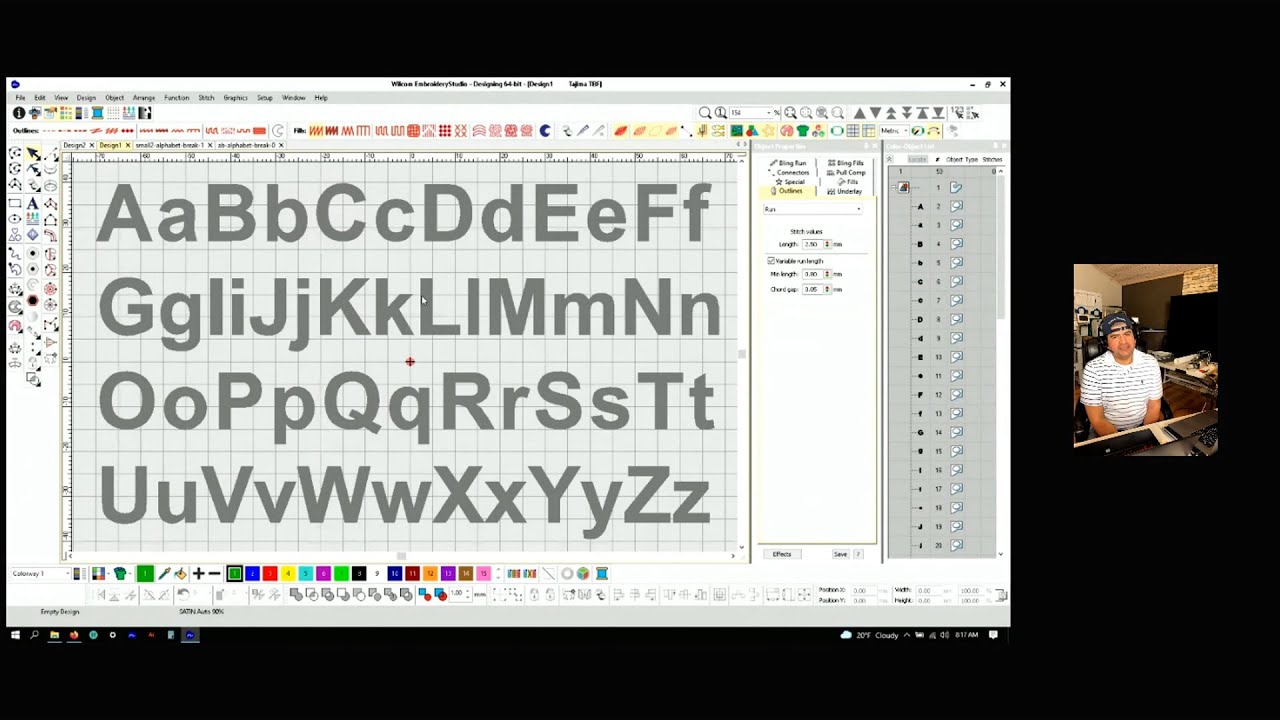This screenshot has width=1280, height=720.
Task: Click the Zoom 1:1 icon
Action: coord(720,113)
